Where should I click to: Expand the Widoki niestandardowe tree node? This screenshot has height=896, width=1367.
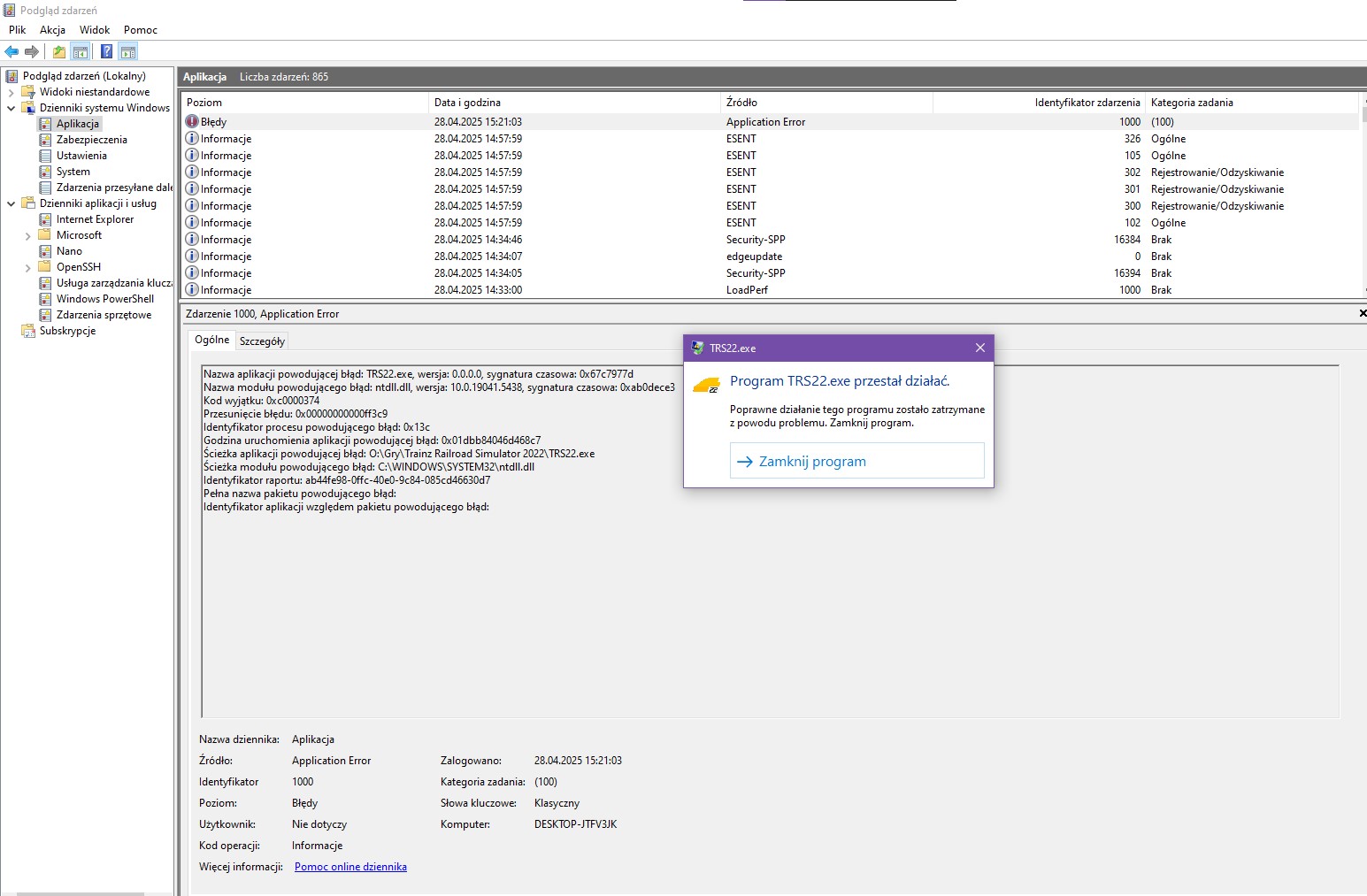[x=12, y=92]
